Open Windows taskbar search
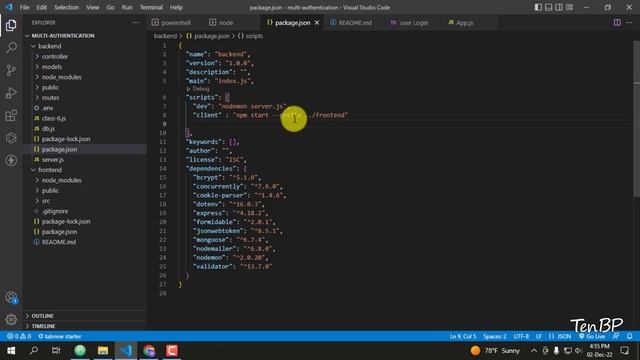 [34, 351]
